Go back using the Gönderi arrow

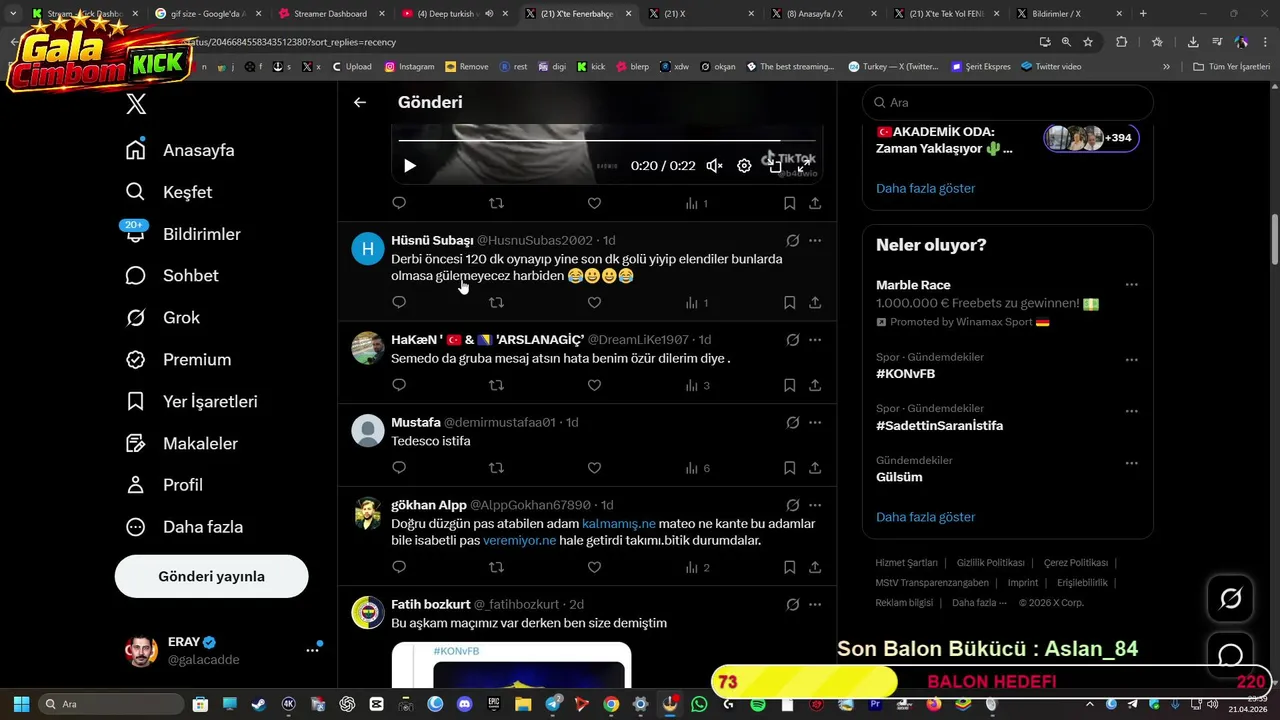(x=360, y=102)
